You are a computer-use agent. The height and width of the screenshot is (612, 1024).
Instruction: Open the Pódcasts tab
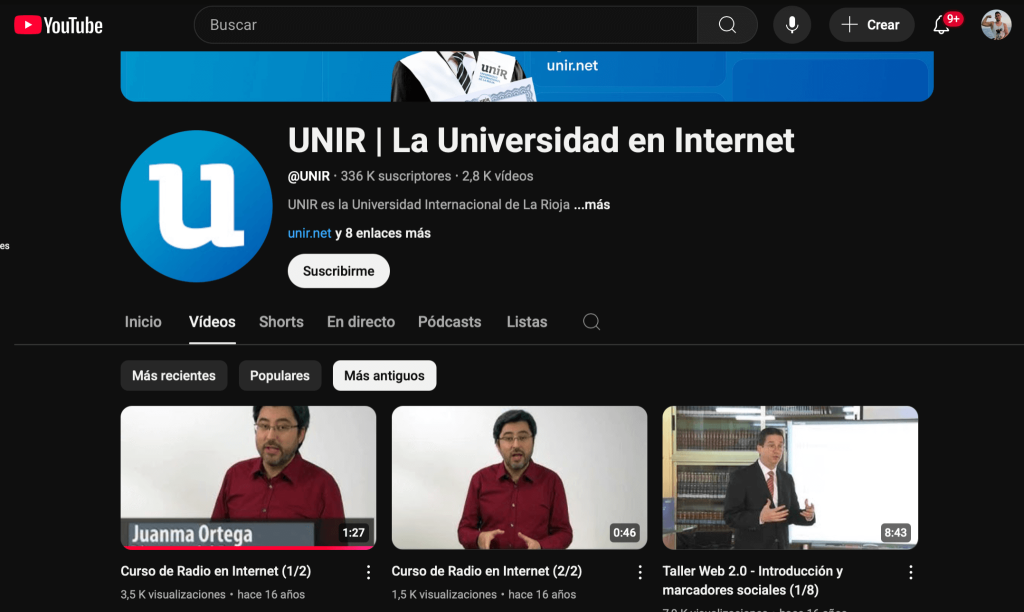pyautogui.click(x=449, y=322)
